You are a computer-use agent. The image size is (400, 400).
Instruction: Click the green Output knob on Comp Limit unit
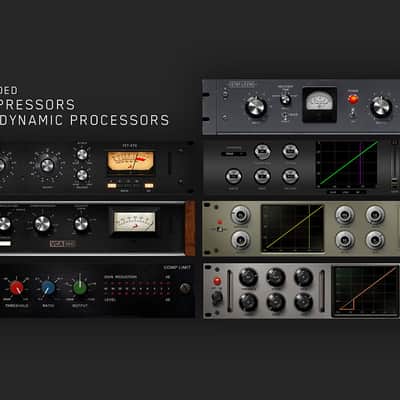pos(80,287)
